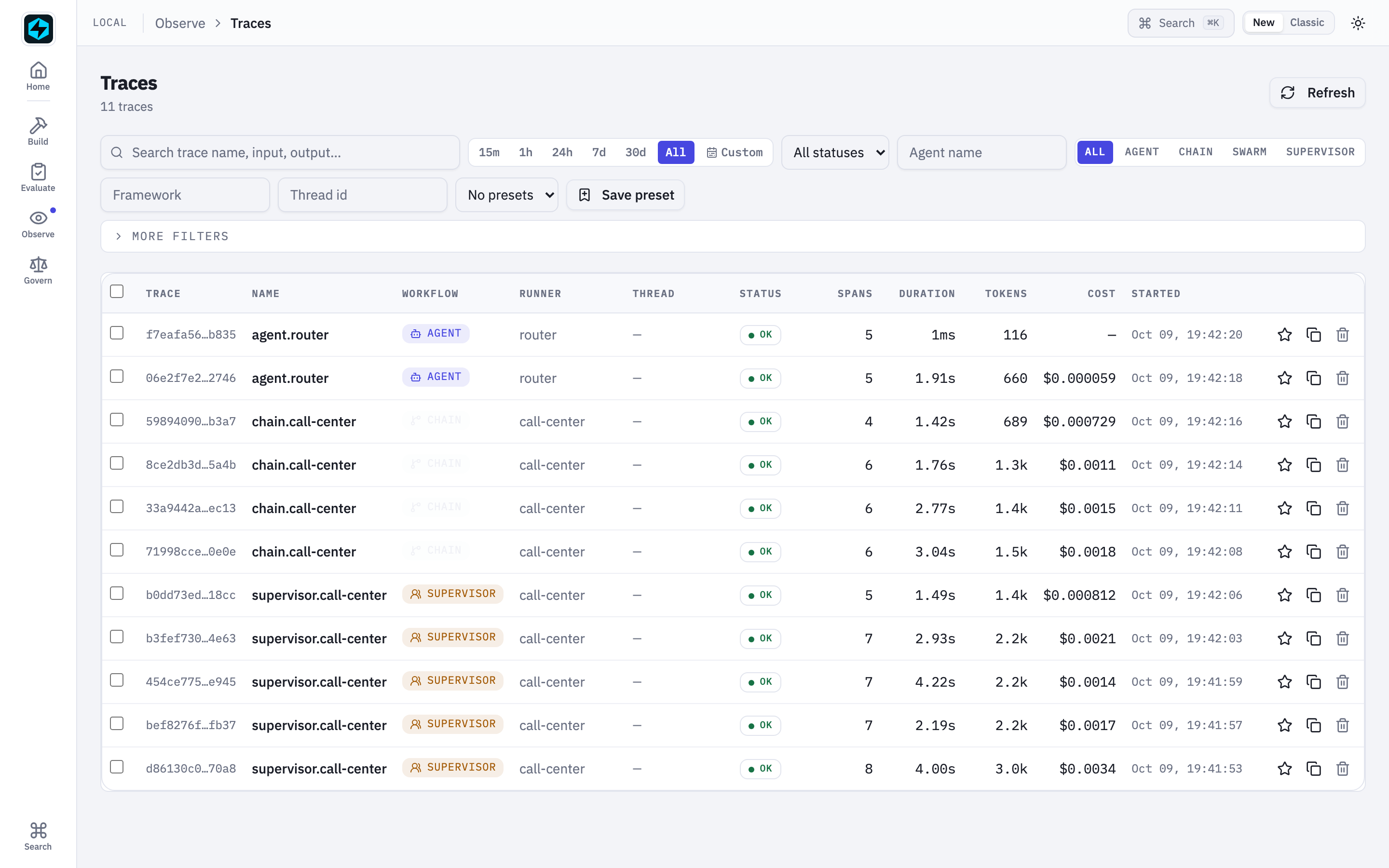This screenshot has width=1389, height=868.
Task: Open the No presets dropdown
Action: point(507,195)
